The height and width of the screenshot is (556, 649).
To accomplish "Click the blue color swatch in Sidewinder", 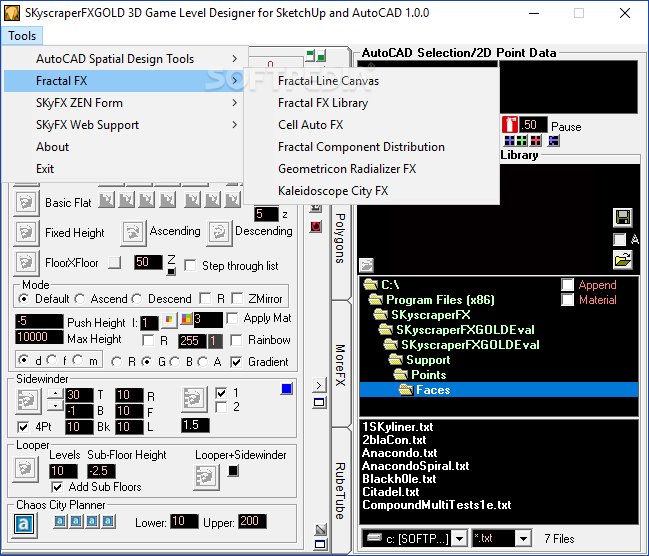I will pyautogui.click(x=286, y=389).
